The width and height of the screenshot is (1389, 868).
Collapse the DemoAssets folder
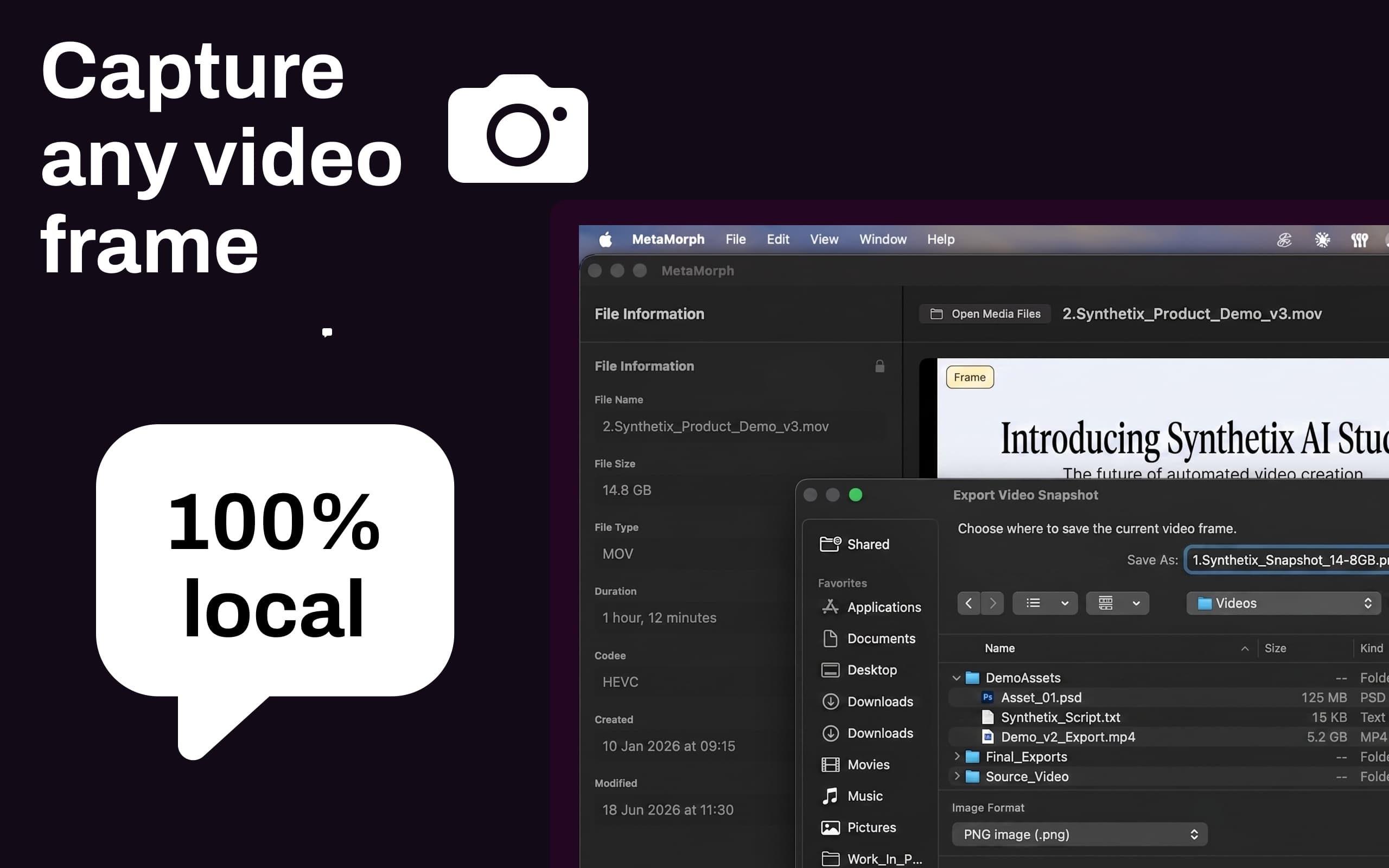956,678
